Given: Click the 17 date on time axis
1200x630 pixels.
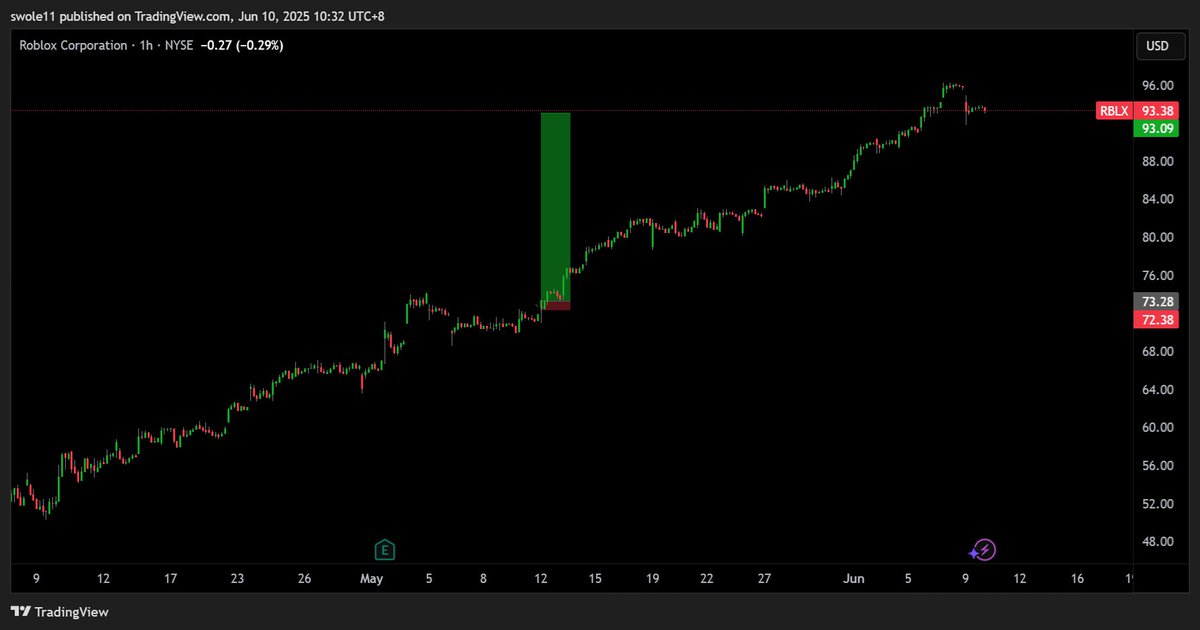Looking at the screenshot, I should (x=170, y=579).
